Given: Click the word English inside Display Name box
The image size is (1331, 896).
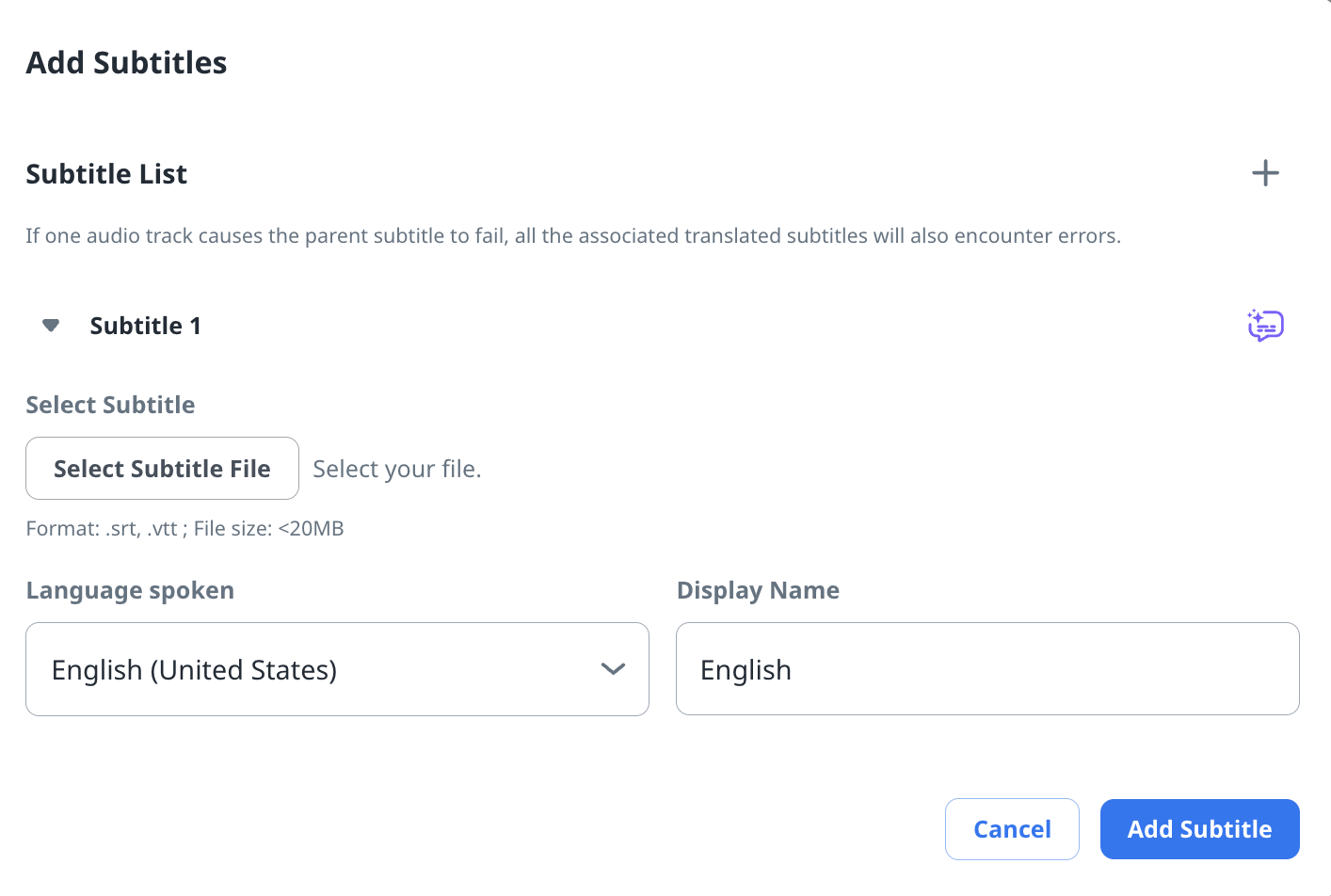Looking at the screenshot, I should (746, 670).
